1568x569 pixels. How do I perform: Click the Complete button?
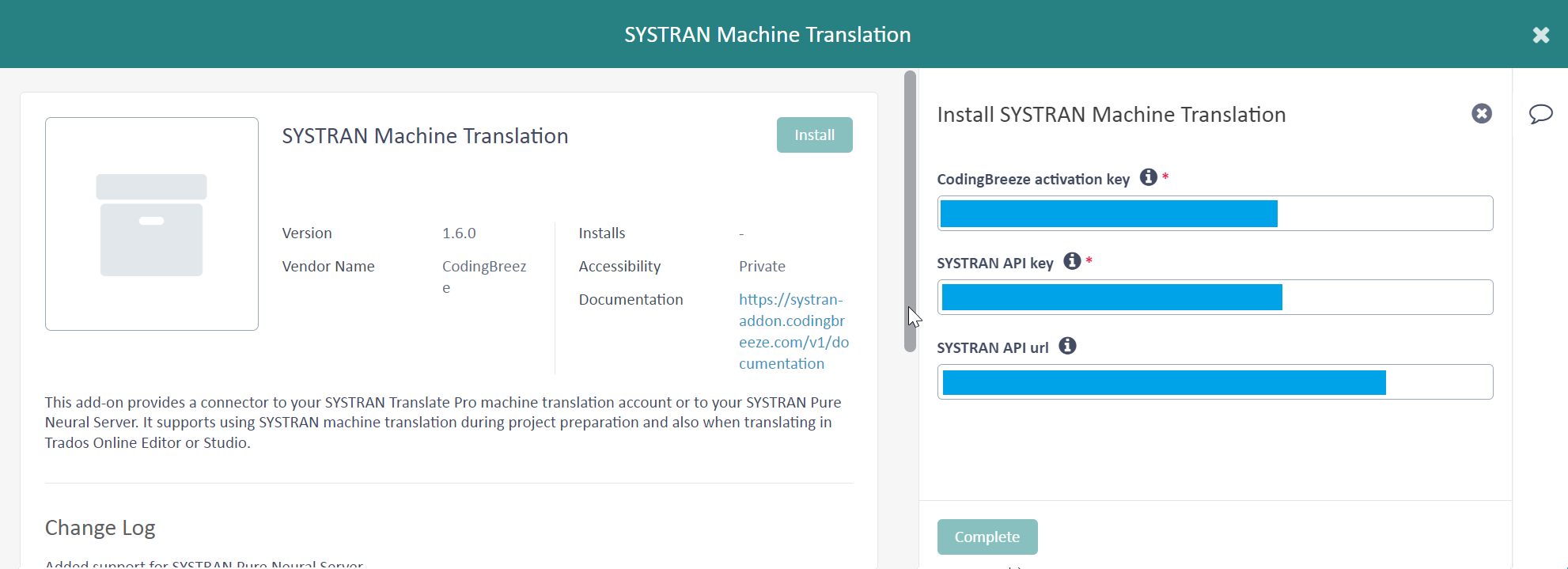(x=987, y=537)
